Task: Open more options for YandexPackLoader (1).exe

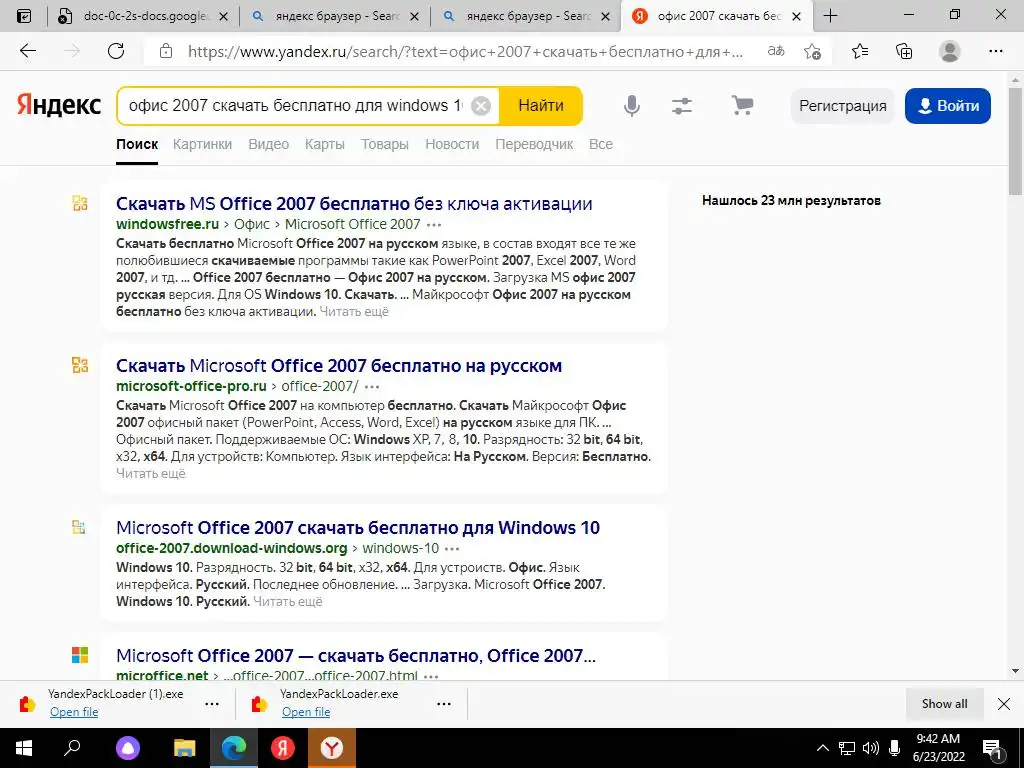Action: 212,704
